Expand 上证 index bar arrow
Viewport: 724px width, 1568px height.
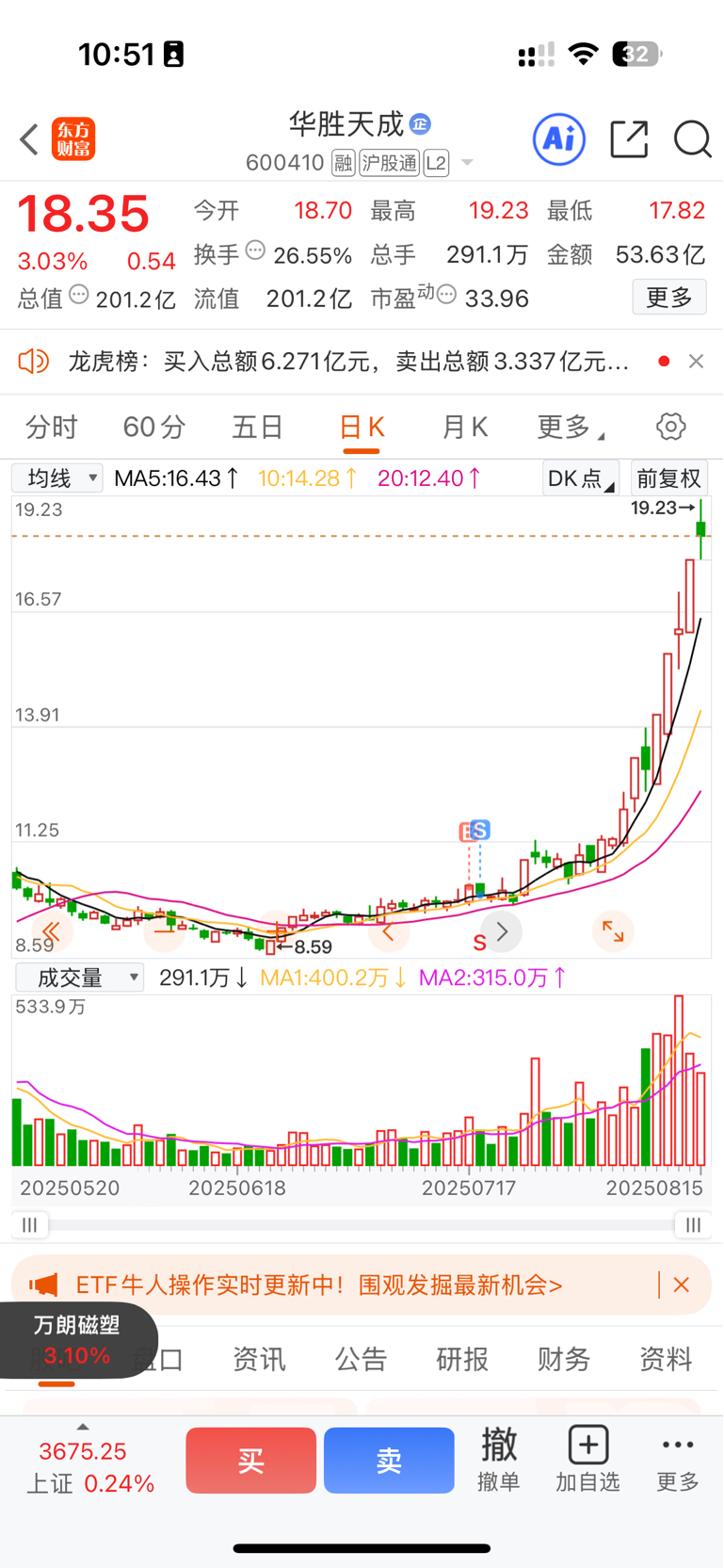(83, 1428)
